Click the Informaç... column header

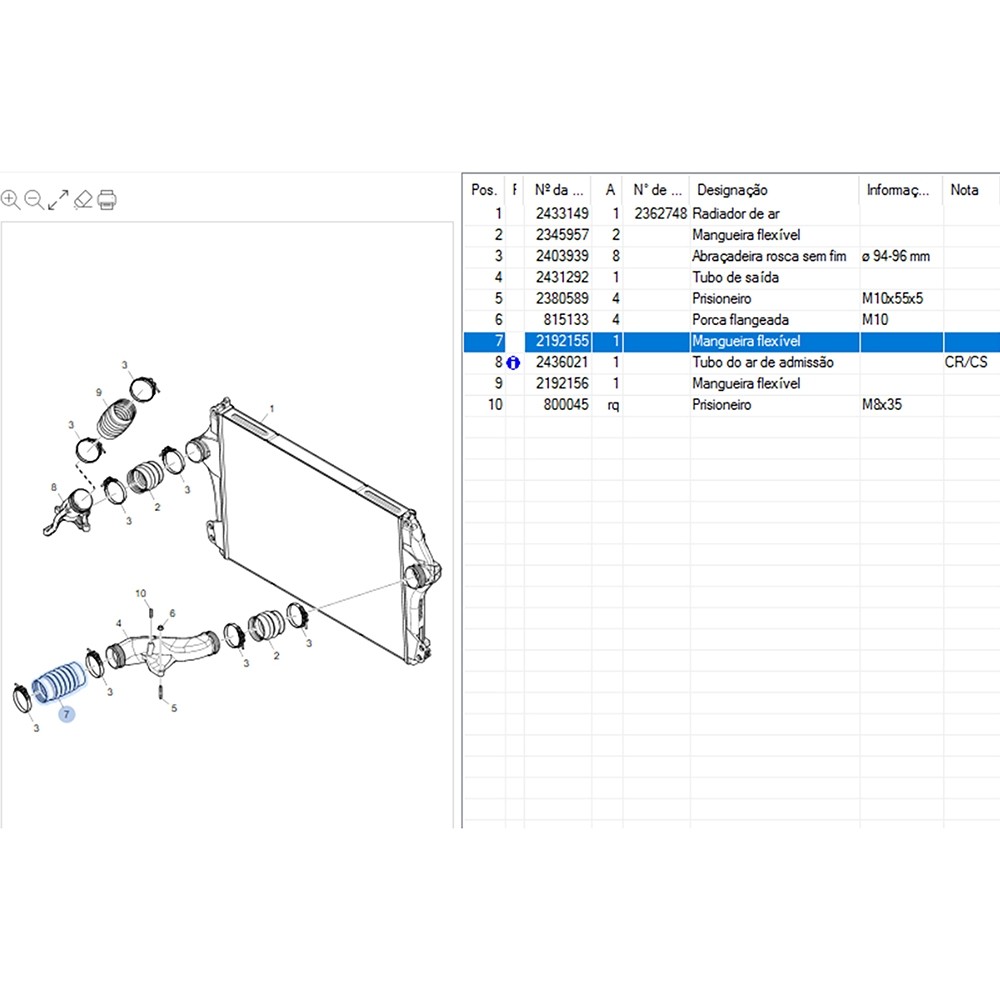898,190
